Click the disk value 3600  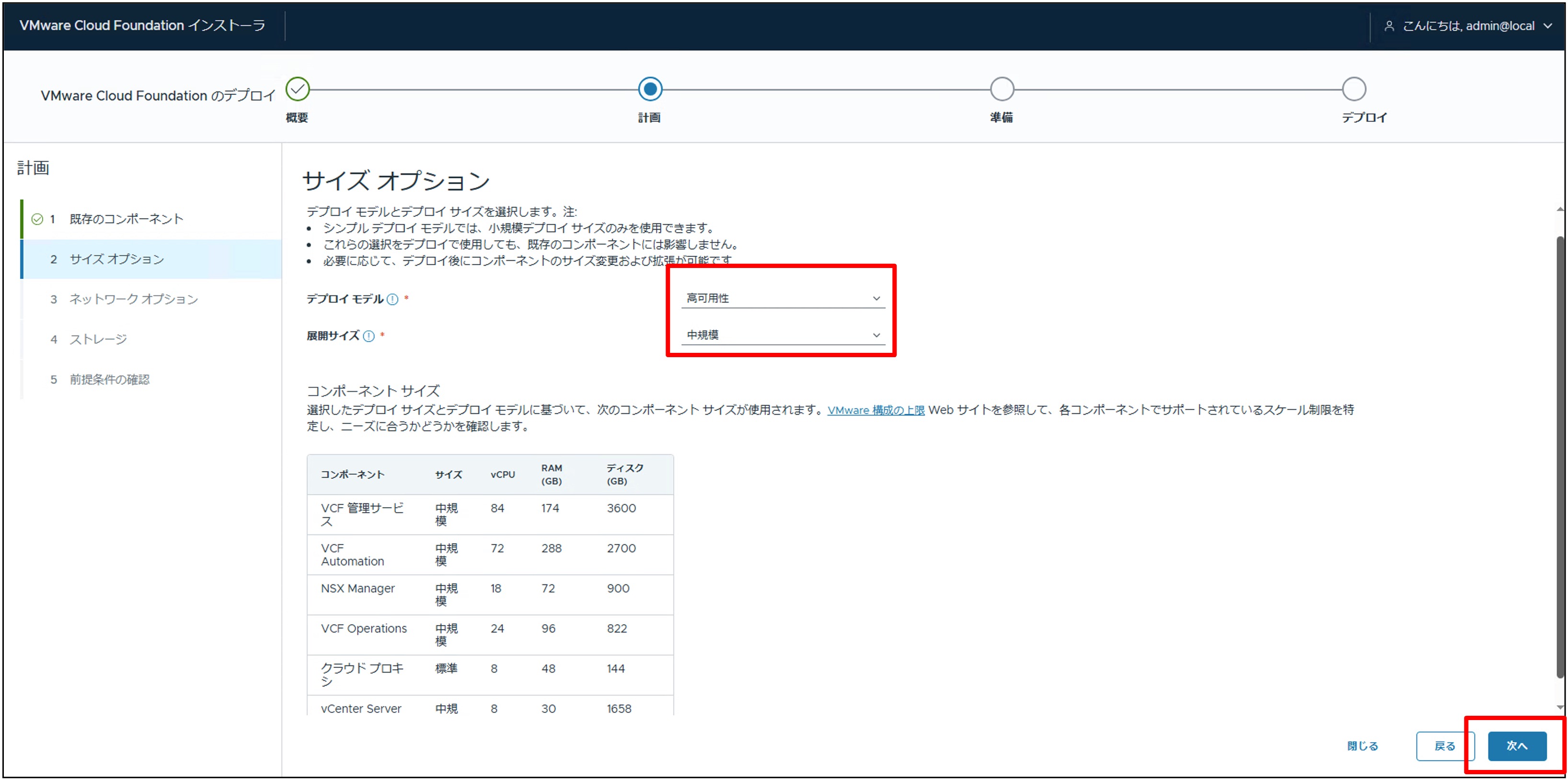[x=621, y=509]
